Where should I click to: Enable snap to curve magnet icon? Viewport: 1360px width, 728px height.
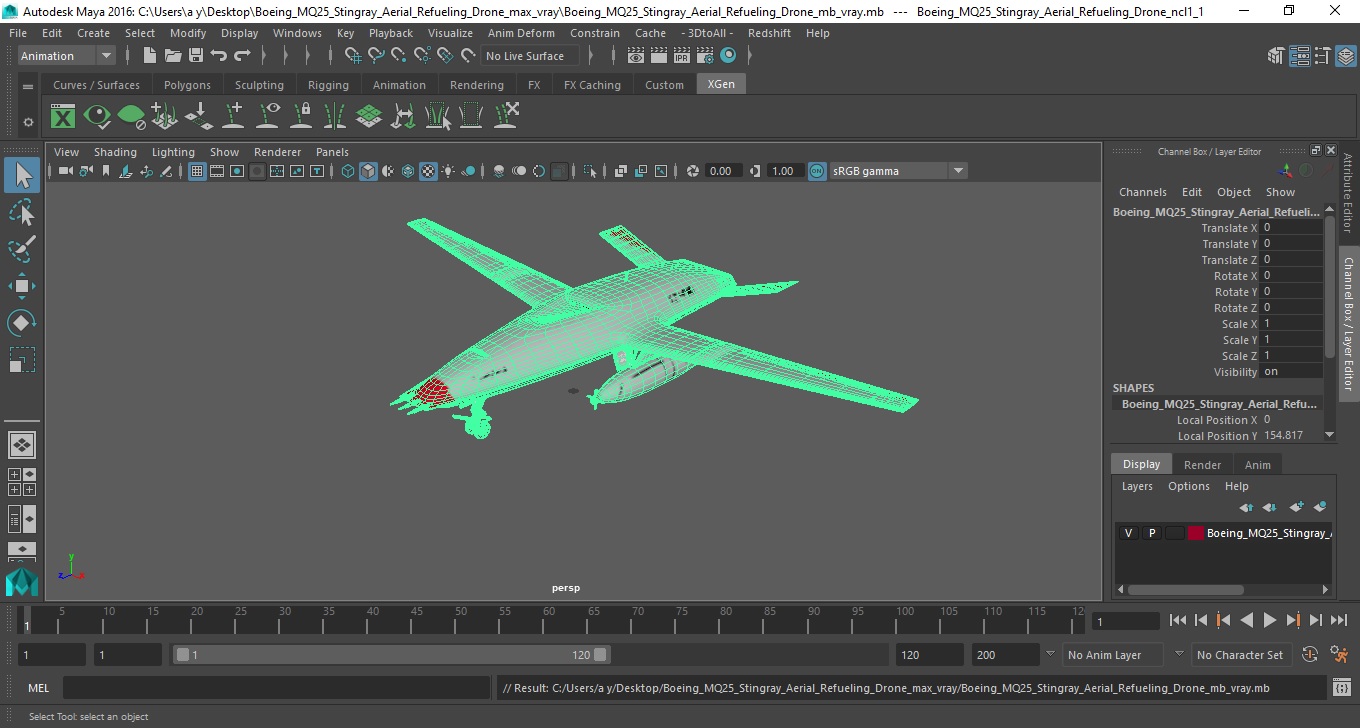pos(376,56)
